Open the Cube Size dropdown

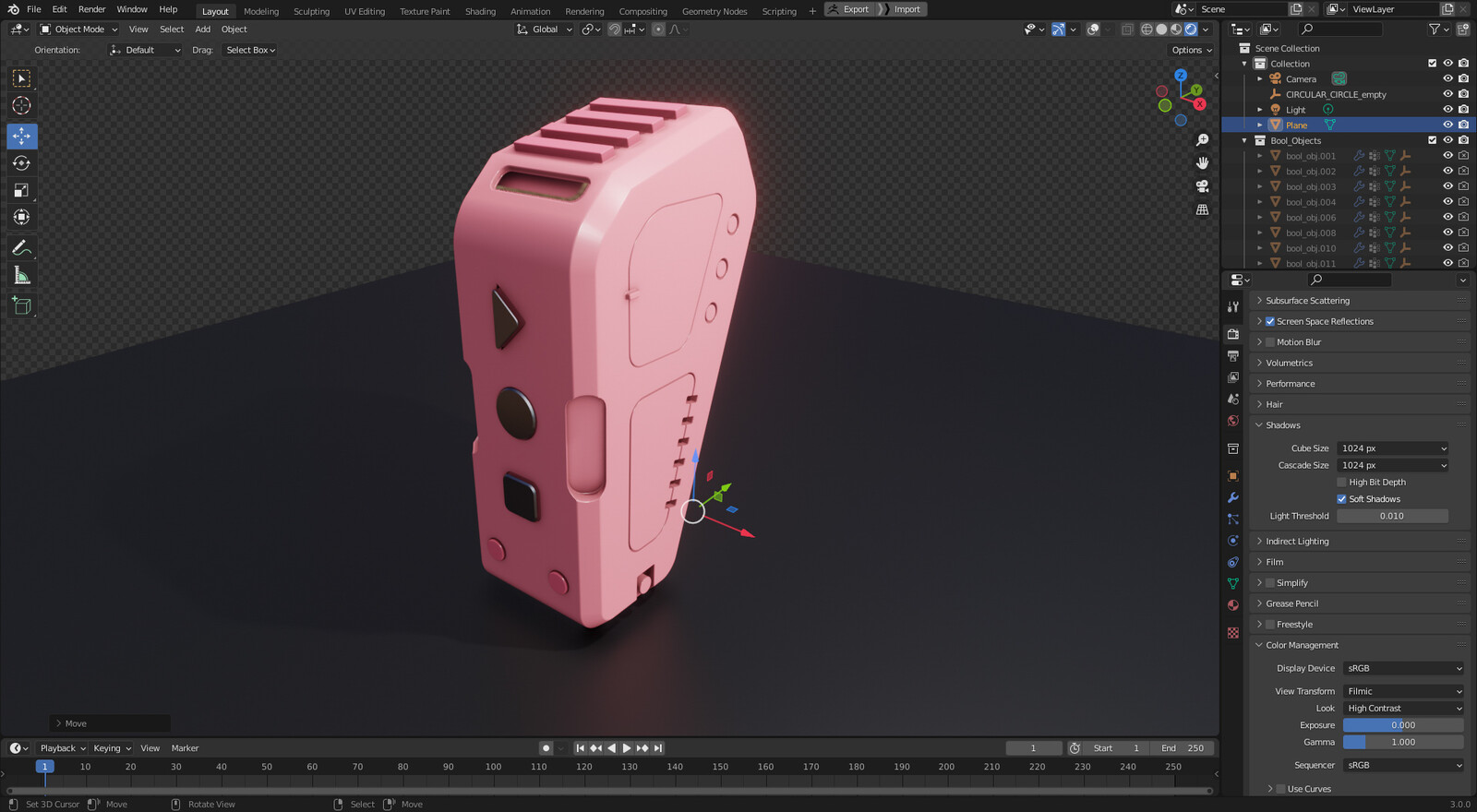[1393, 448]
